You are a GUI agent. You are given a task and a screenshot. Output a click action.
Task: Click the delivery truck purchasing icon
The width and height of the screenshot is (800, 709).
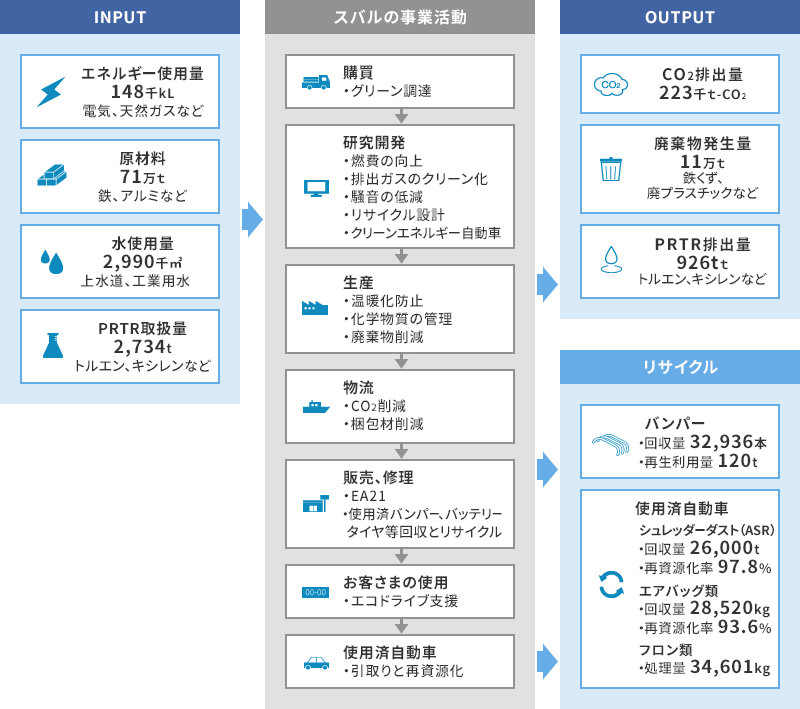pyautogui.click(x=316, y=82)
